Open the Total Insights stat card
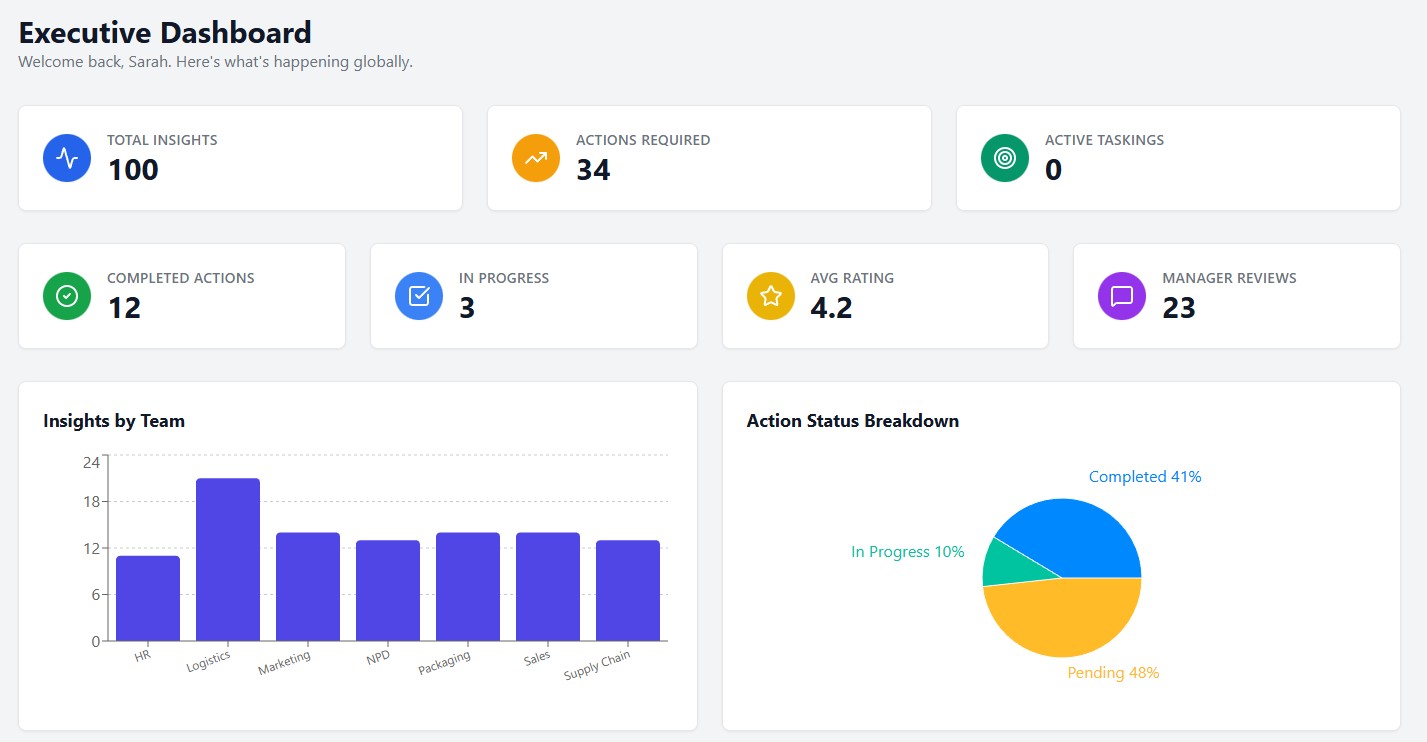Image resolution: width=1427 pixels, height=742 pixels. [239, 157]
